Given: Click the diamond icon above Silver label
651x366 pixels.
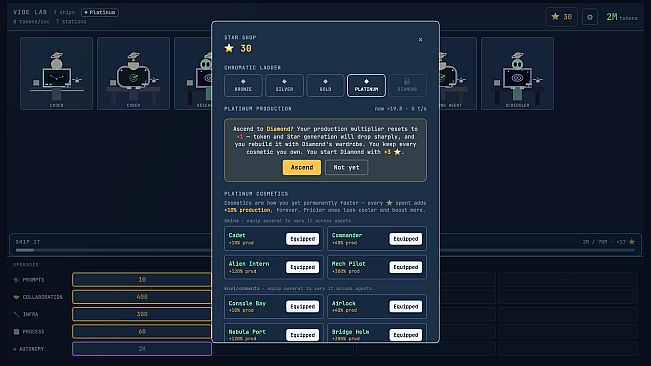Looking at the screenshot, I should [x=284, y=81].
